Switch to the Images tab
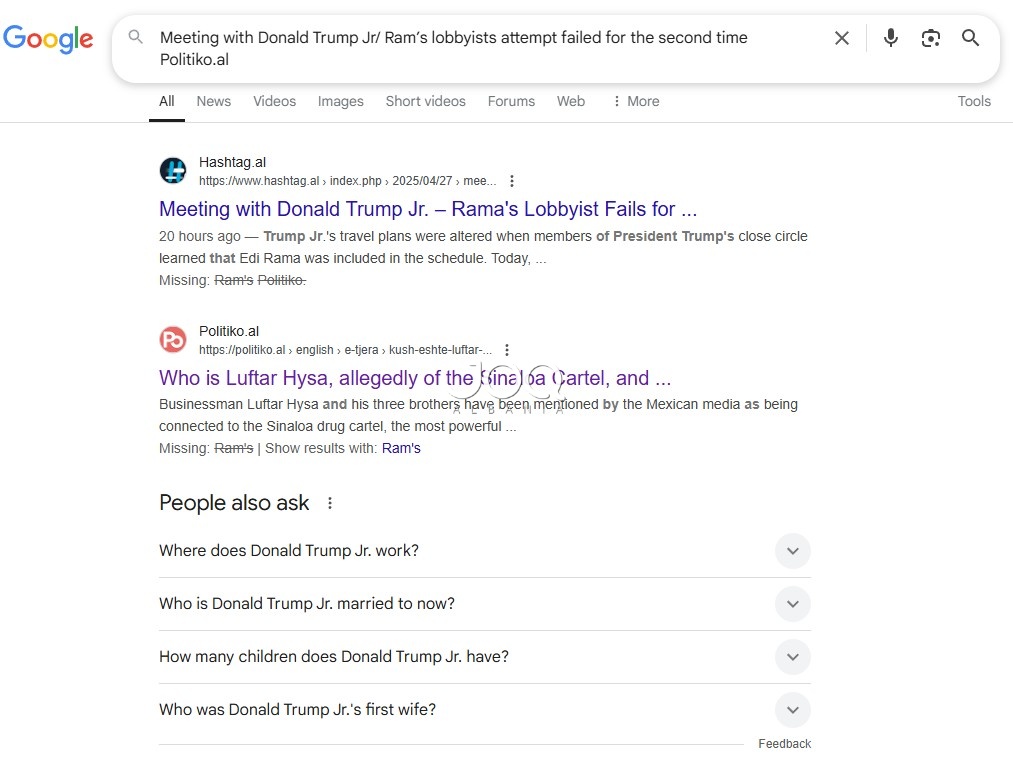This screenshot has width=1013, height=774. point(340,101)
